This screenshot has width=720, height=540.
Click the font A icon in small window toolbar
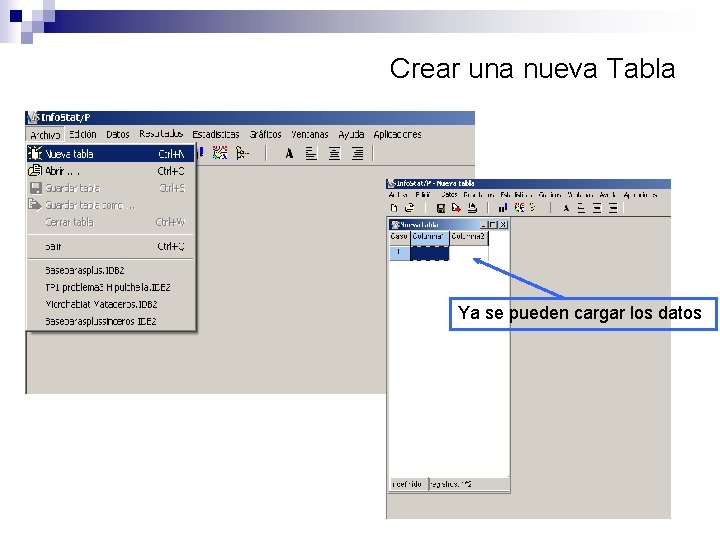(x=566, y=208)
